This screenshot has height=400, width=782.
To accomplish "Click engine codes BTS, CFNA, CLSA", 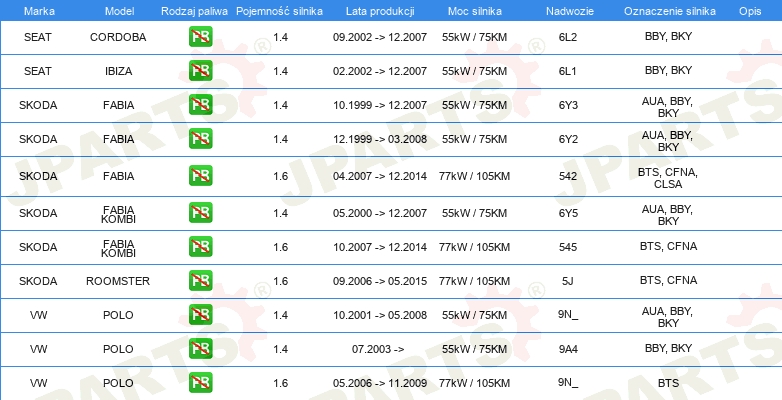I will pyautogui.click(x=668, y=178).
